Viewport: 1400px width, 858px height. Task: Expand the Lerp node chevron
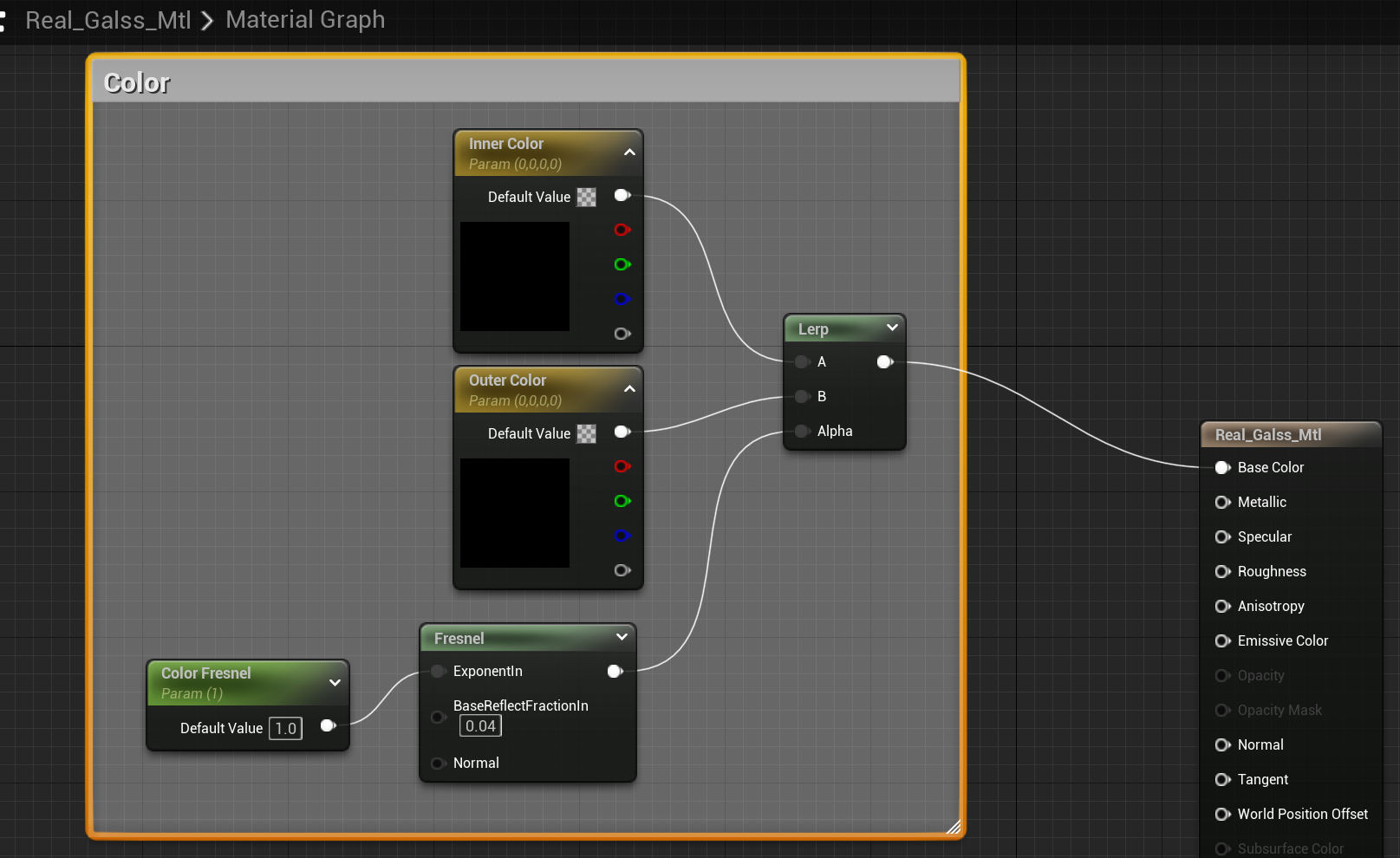pyautogui.click(x=892, y=328)
